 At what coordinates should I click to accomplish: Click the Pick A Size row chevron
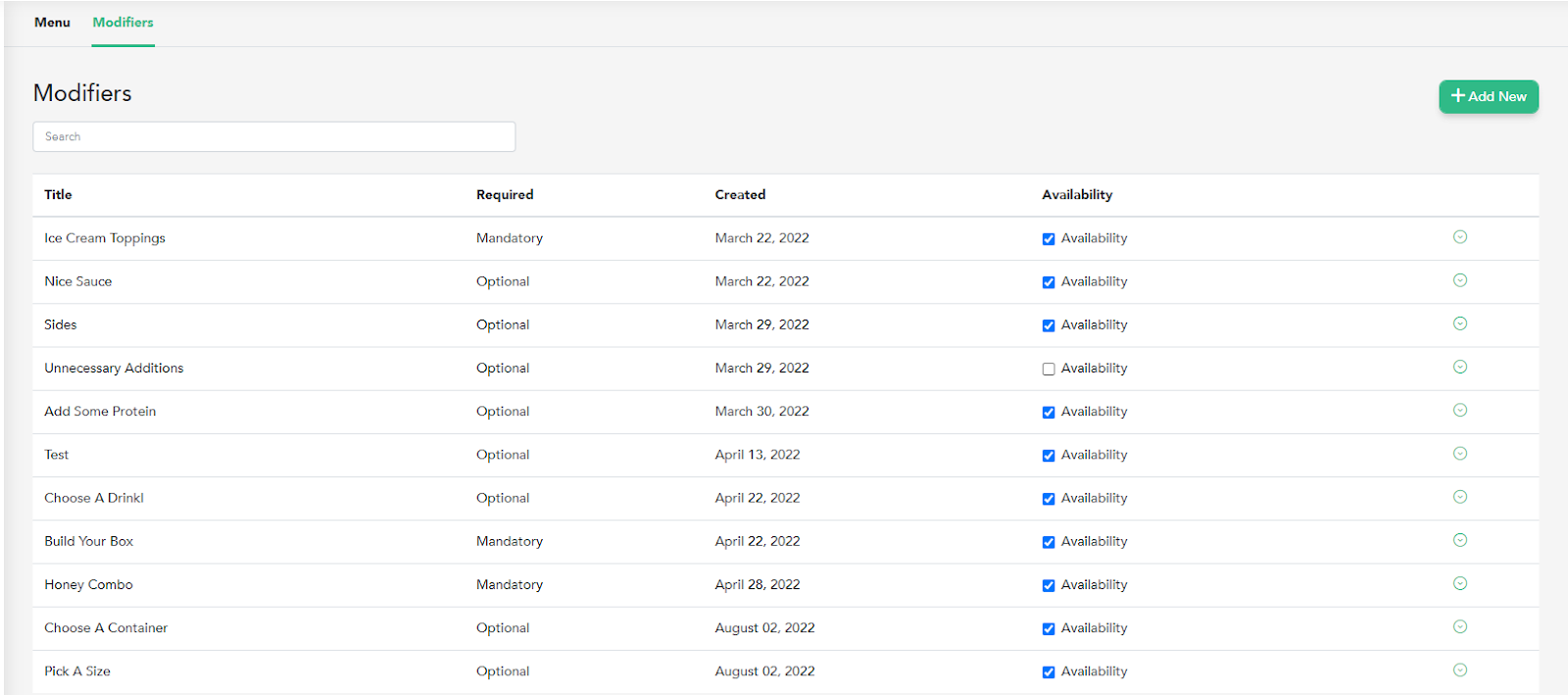1460,670
